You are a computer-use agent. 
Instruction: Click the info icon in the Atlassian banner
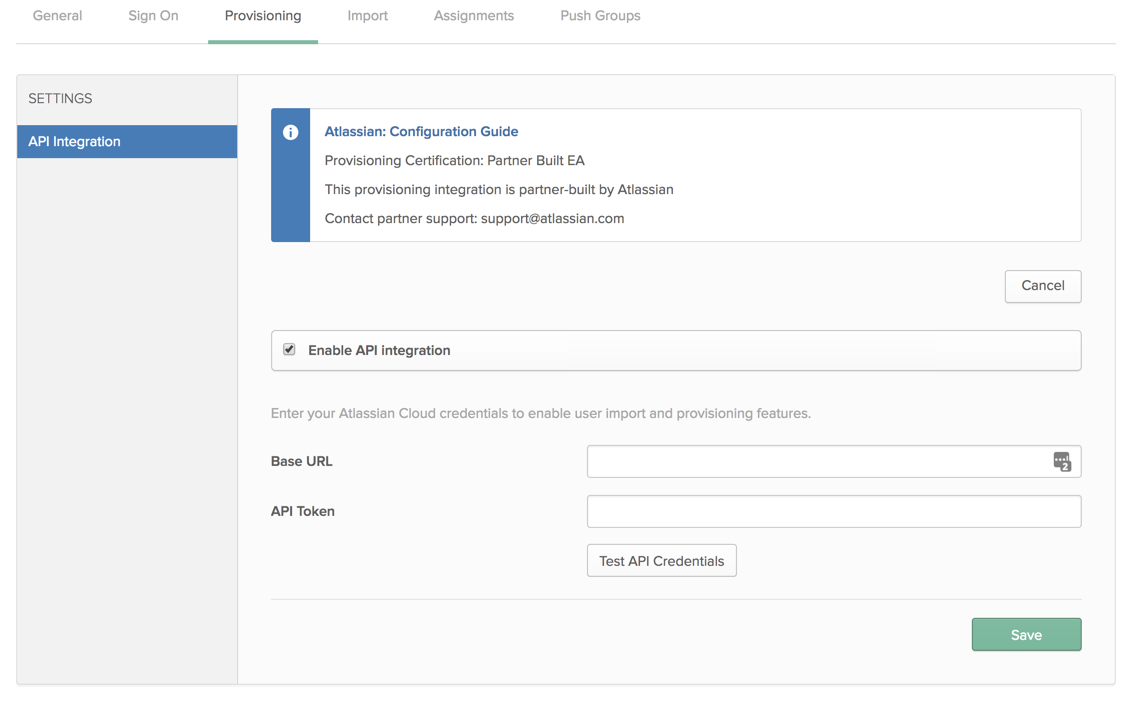pyautogui.click(x=290, y=132)
